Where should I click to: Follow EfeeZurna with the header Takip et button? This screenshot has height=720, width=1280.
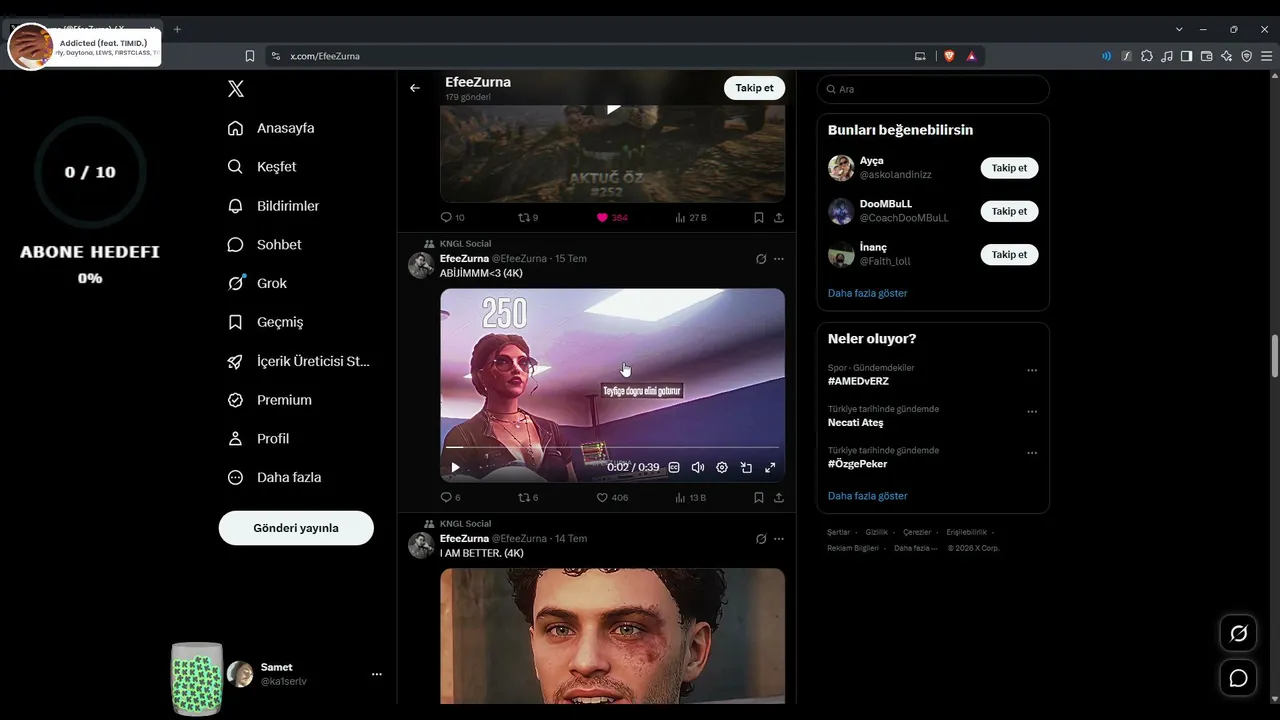754,88
